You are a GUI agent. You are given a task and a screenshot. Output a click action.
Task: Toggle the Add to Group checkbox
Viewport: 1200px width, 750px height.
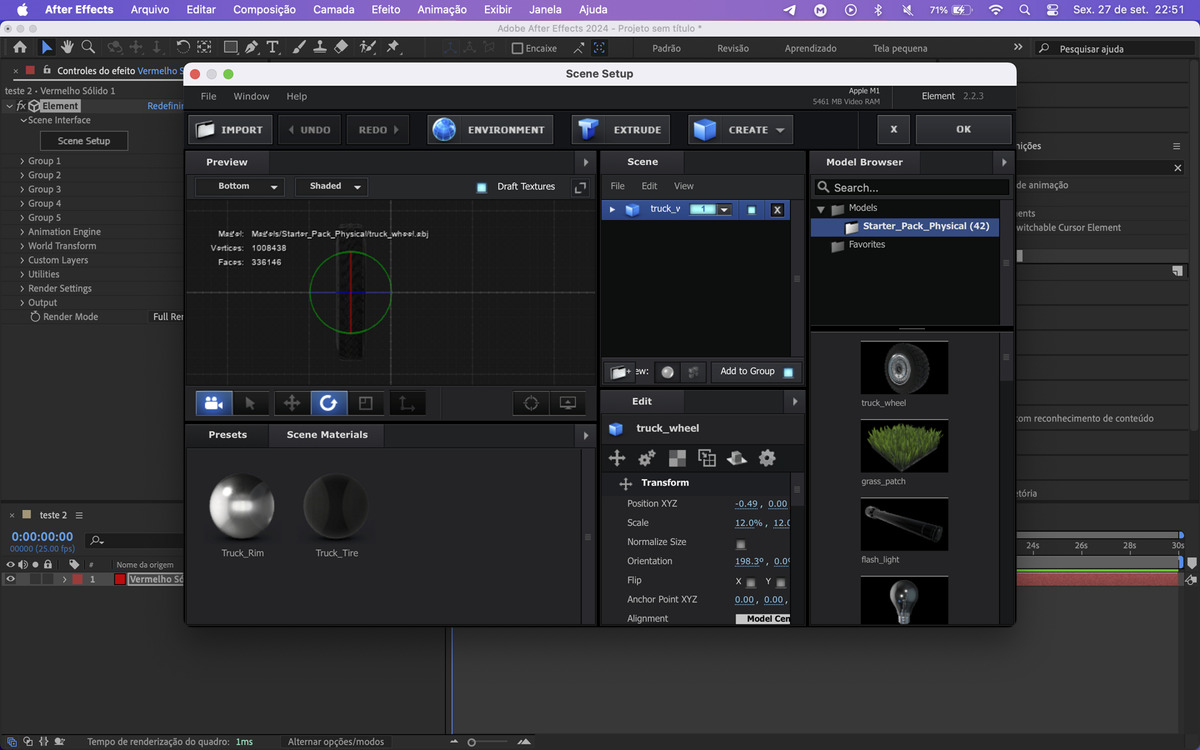click(x=788, y=372)
